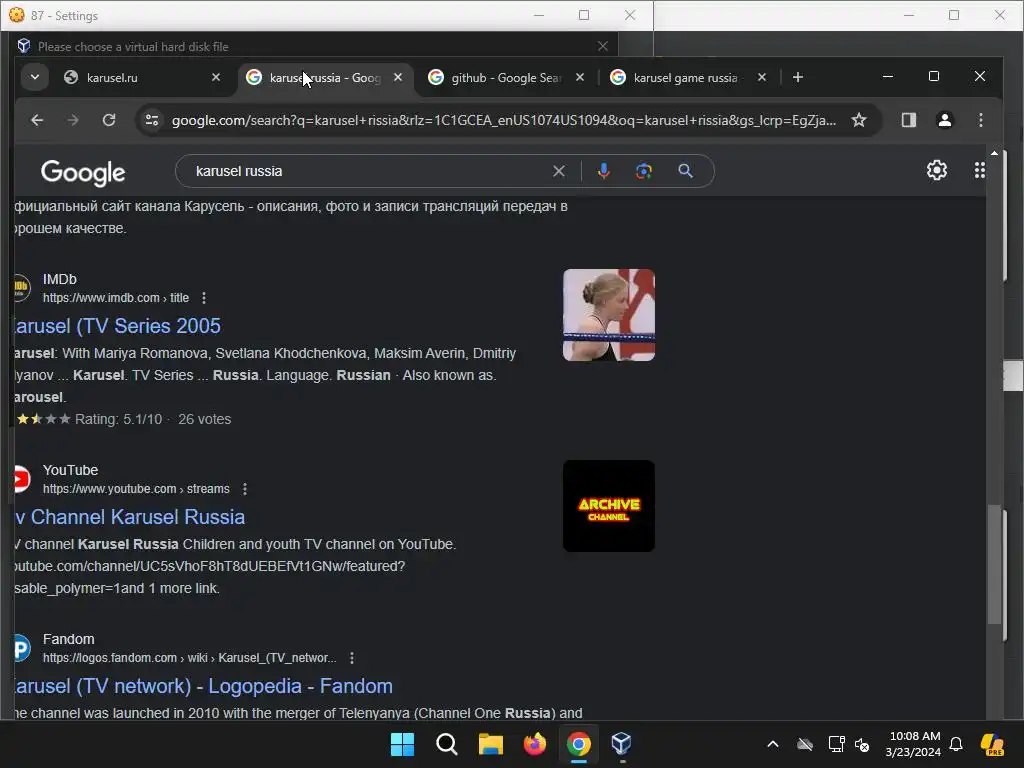Image resolution: width=1024 pixels, height=768 pixels.
Task: Click the youtube.com streams URL text
Action: 136,489
